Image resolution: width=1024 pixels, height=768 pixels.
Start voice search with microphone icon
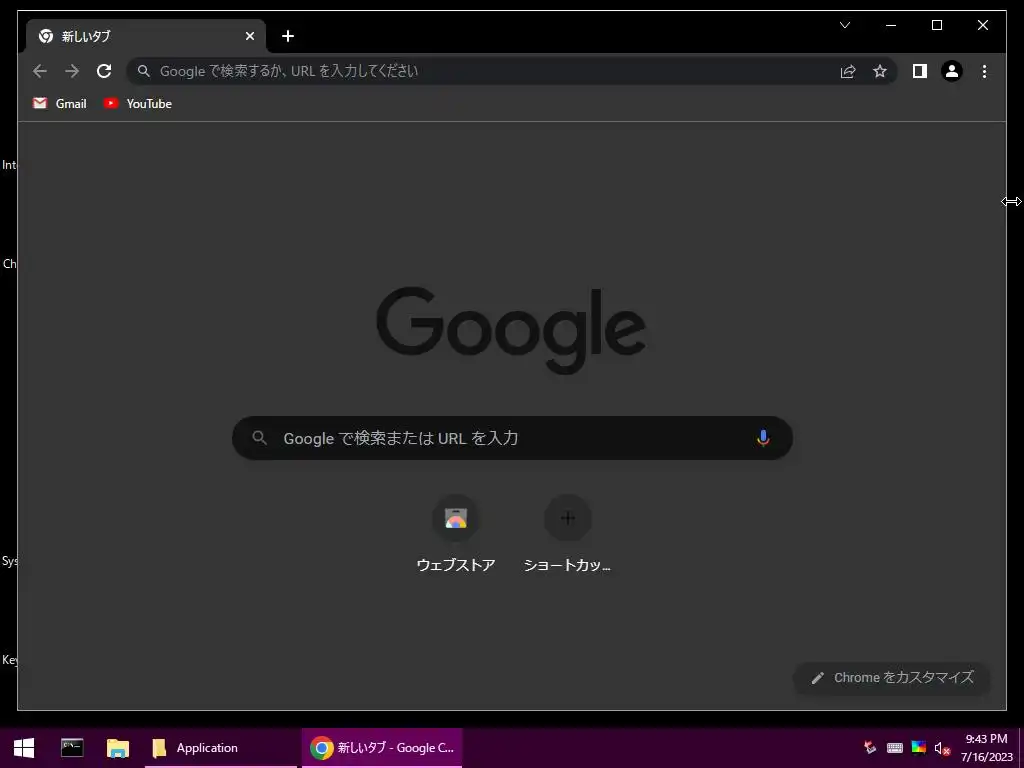click(763, 438)
